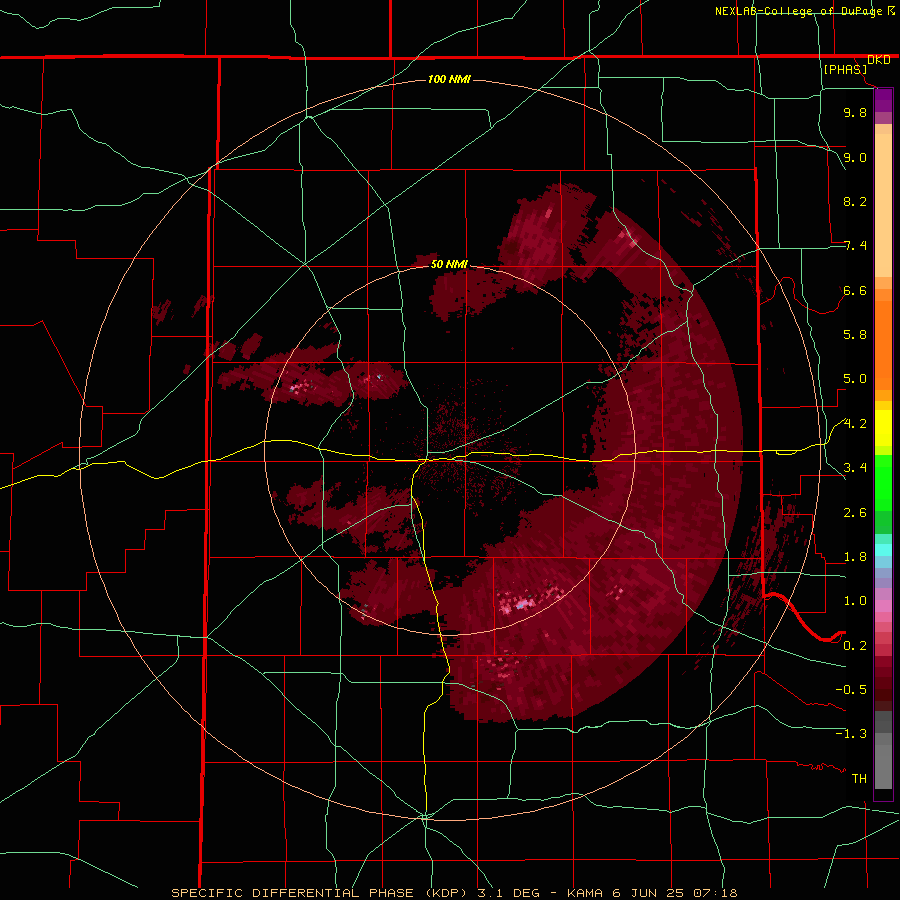Click the 9.8 value on the scale
Screen dimensions: 900x900
[855, 113]
